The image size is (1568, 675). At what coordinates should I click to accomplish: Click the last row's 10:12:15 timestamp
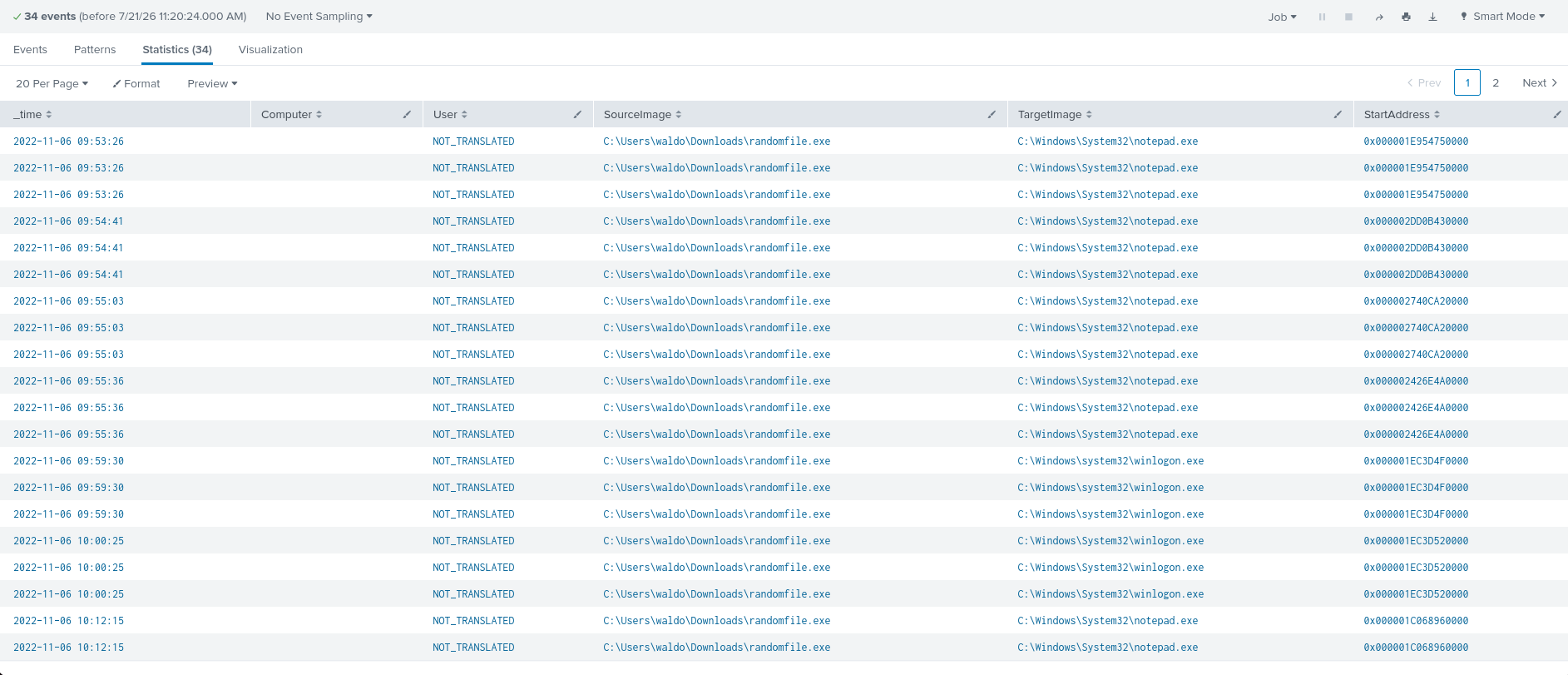pyautogui.click(x=68, y=648)
